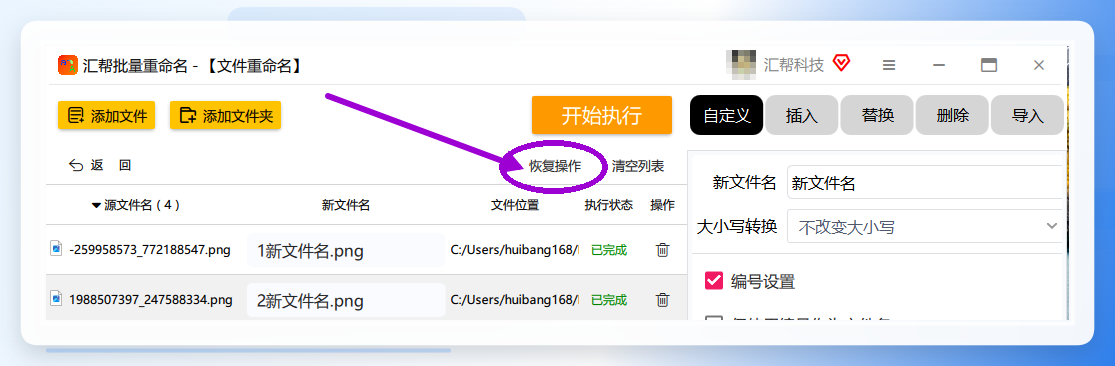
Task: Click the 新文件名 column header
Action: coord(346,205)
